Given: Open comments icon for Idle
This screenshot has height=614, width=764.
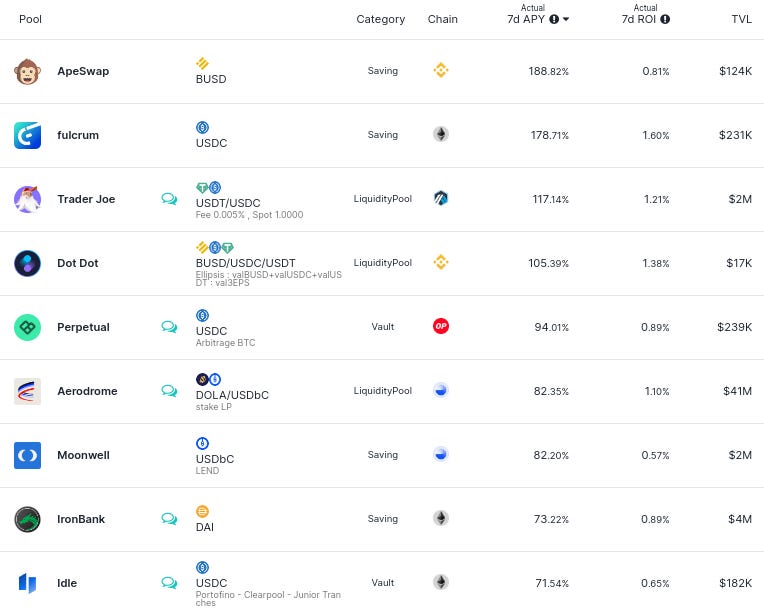Looking at the screenshot, I should [x=169, y=583].
